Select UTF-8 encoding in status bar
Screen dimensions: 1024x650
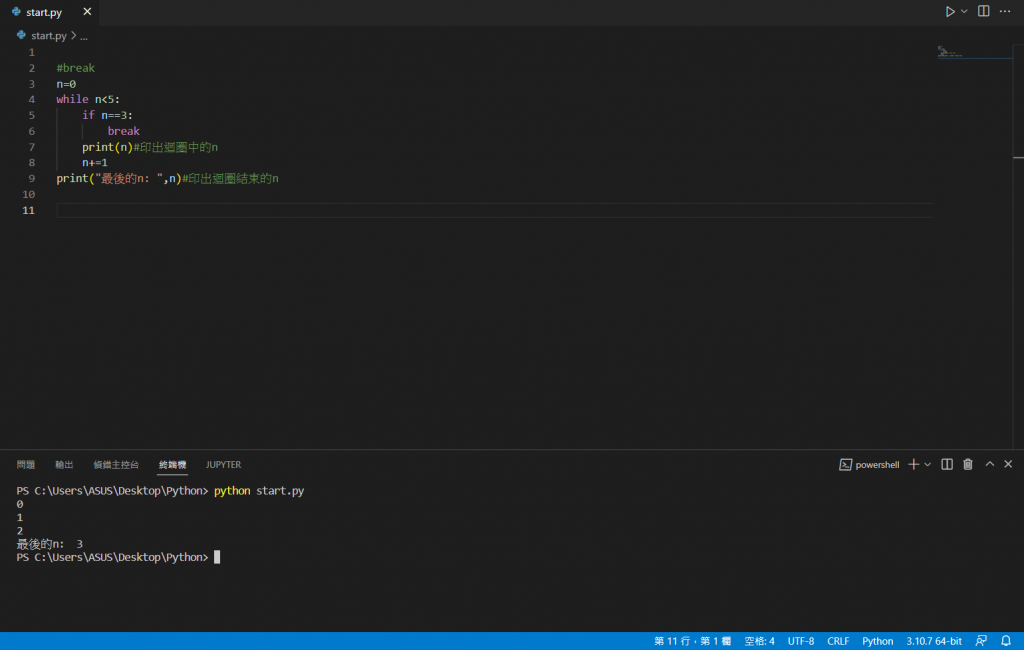801,641
